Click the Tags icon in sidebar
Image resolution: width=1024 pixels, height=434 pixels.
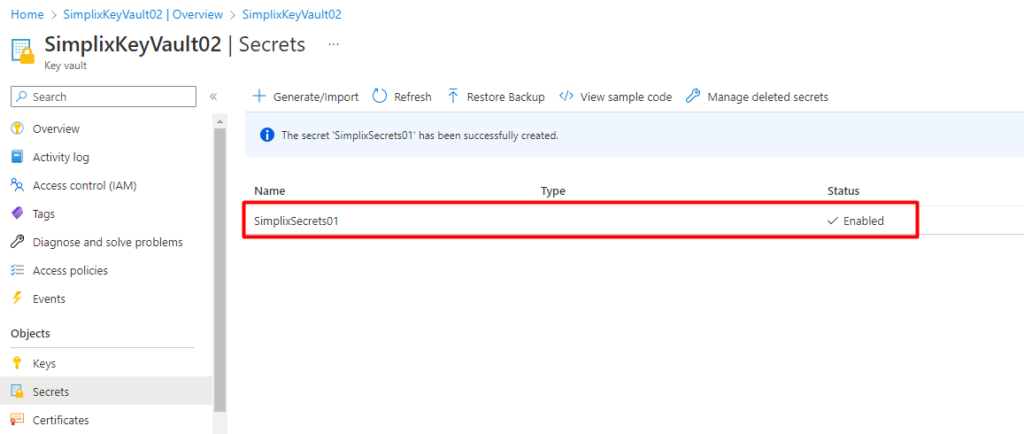[17, 214]
